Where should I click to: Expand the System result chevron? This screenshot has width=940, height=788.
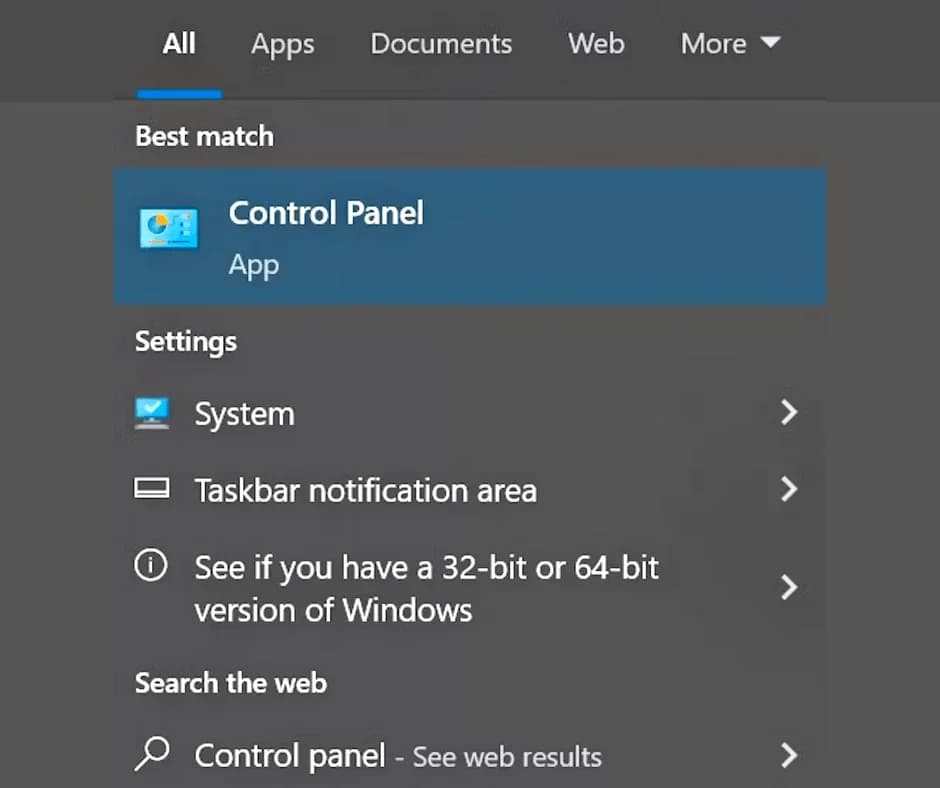click(789, 412)
